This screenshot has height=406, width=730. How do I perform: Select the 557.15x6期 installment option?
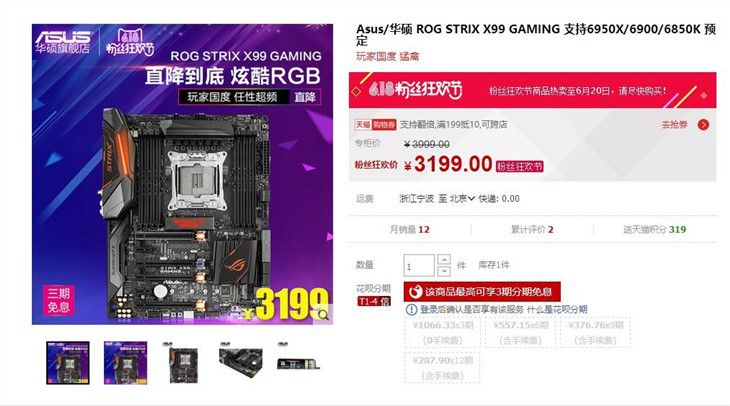tap(520, 332)
